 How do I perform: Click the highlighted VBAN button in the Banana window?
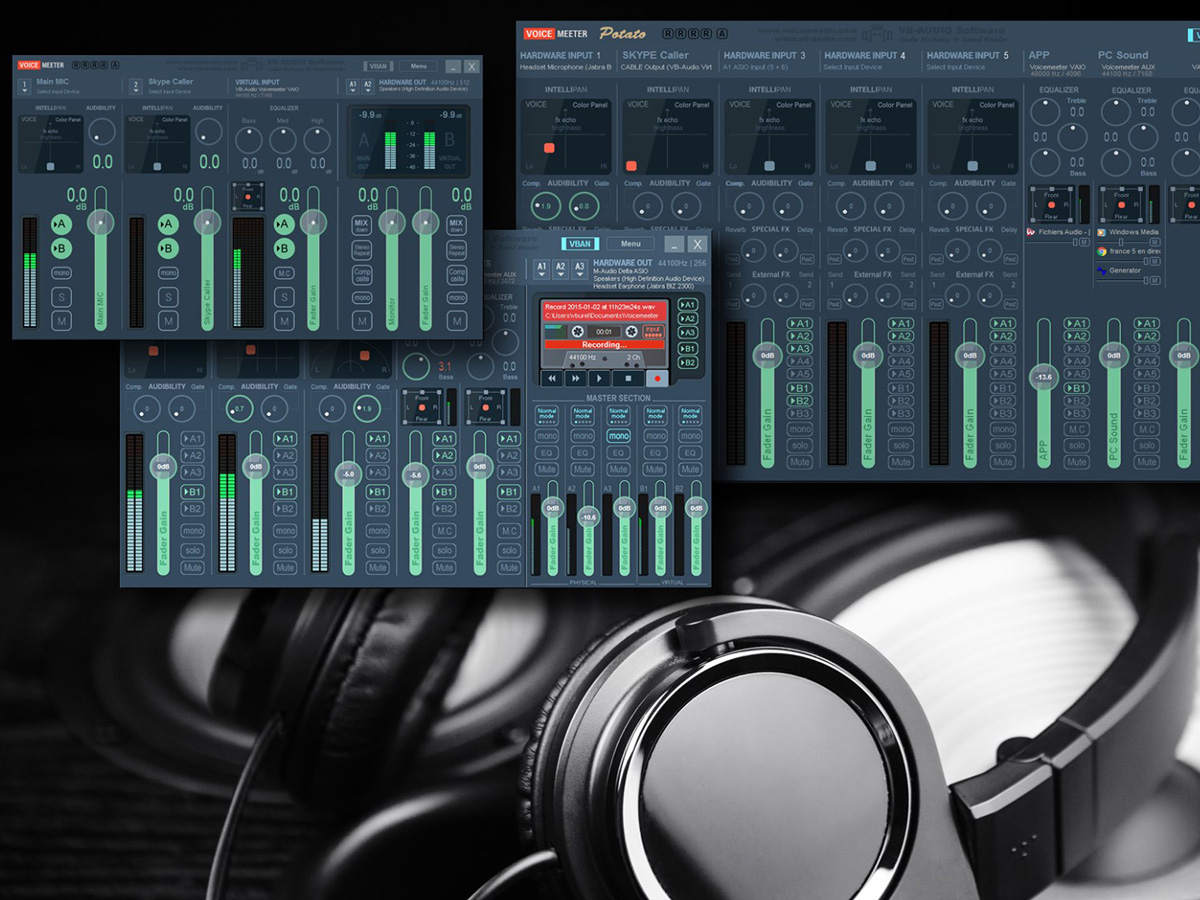578,244
